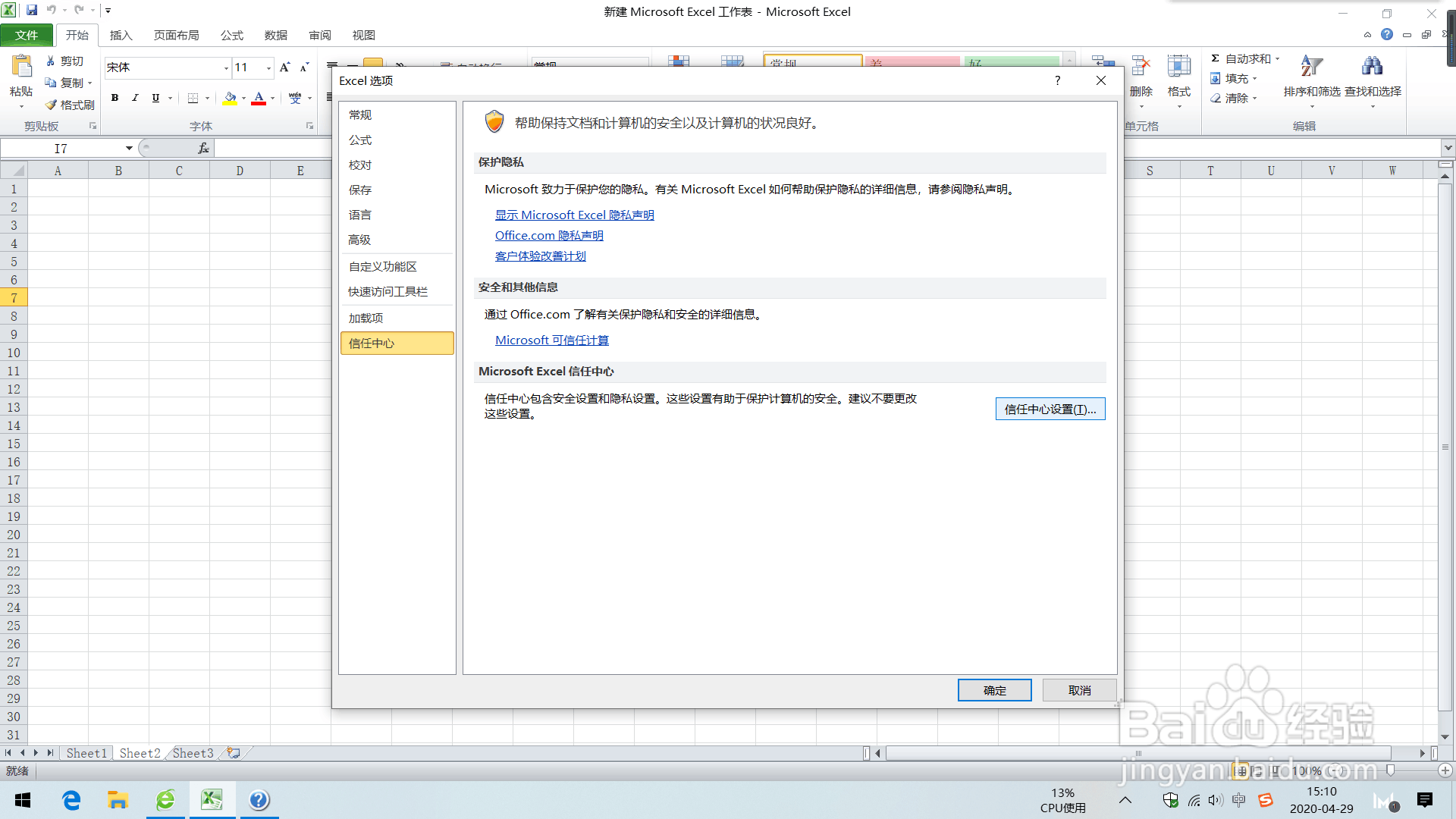Open Microsoft 可信任计算 link
The image size is (1456, 819).
pyautogui.click(x=552, y=340)
